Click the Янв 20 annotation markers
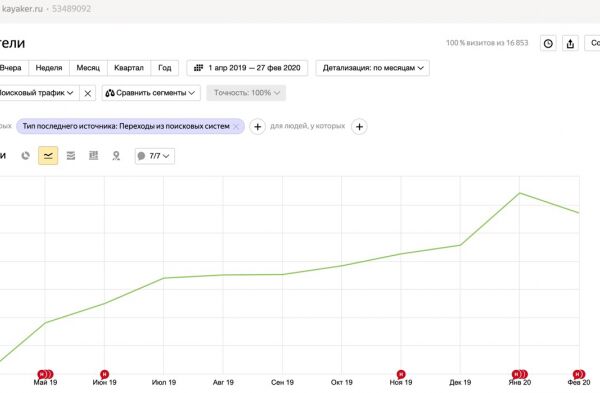 [x=520, y=374]
